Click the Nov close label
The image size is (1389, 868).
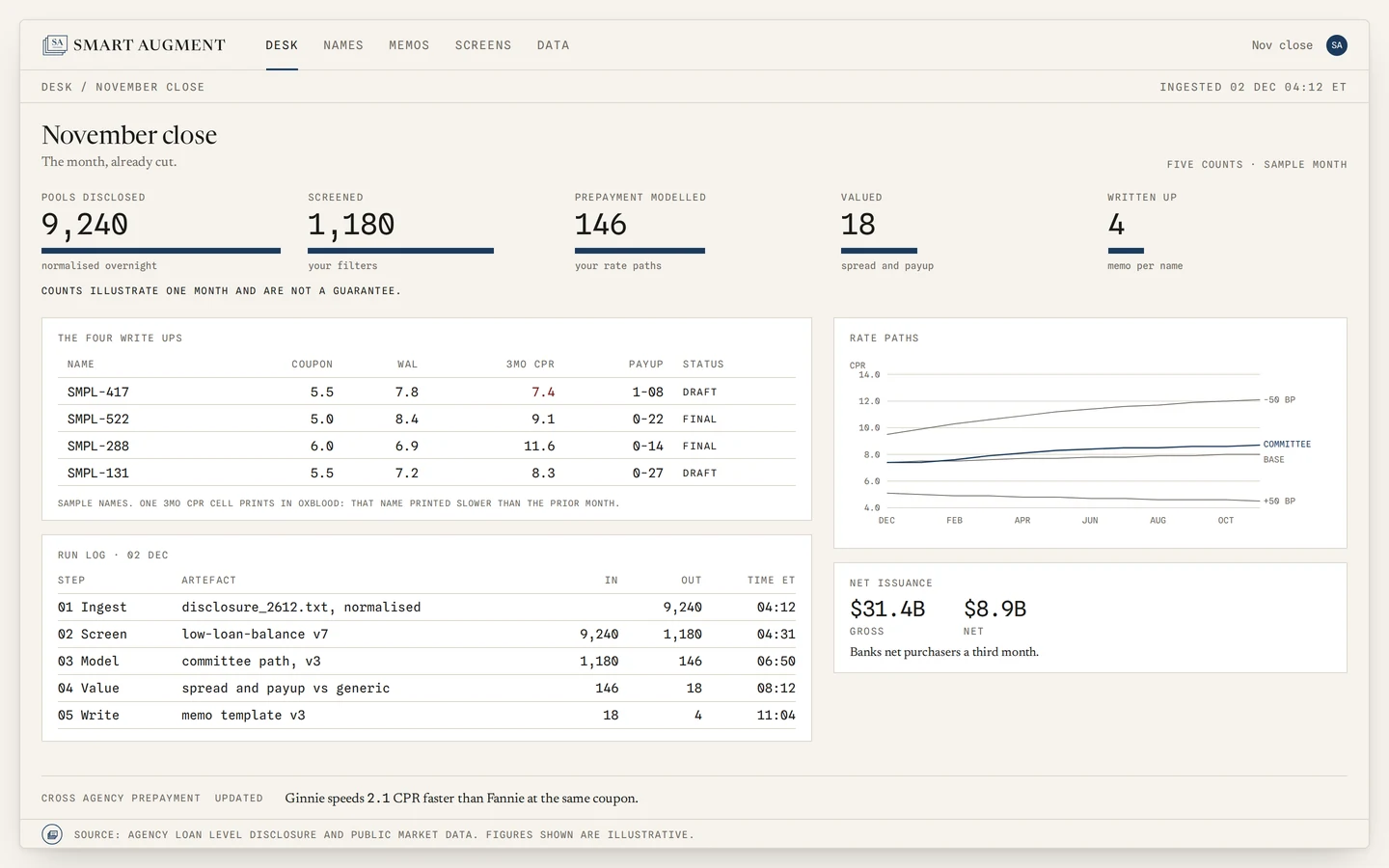point(1282,45)
